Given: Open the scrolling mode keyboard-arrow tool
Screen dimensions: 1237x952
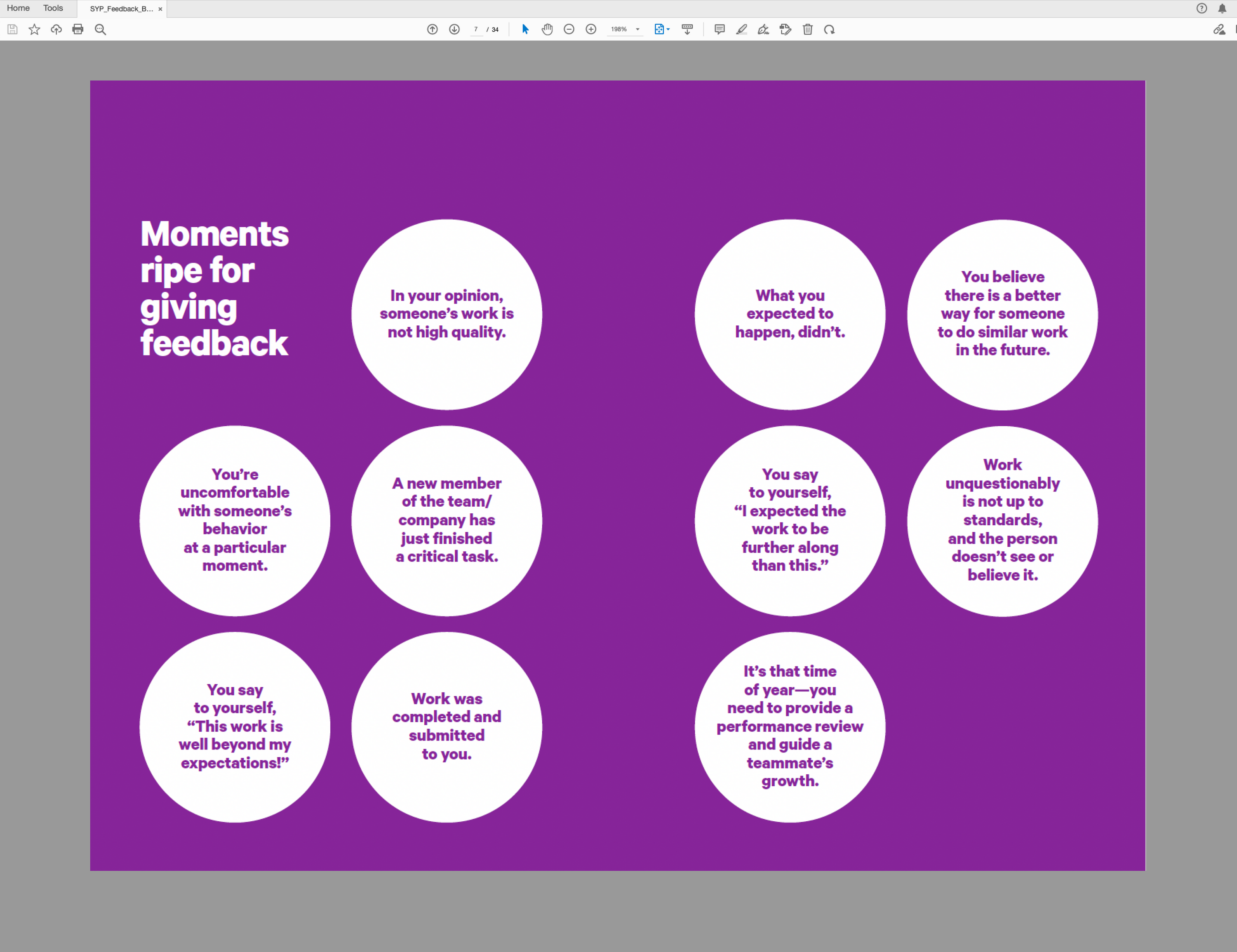Looking at the screenshot, I should point(687,29).
